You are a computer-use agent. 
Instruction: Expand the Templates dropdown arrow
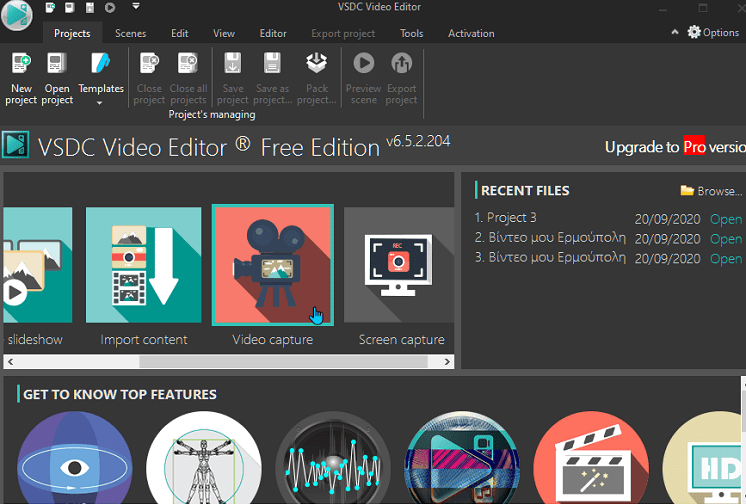99,103
